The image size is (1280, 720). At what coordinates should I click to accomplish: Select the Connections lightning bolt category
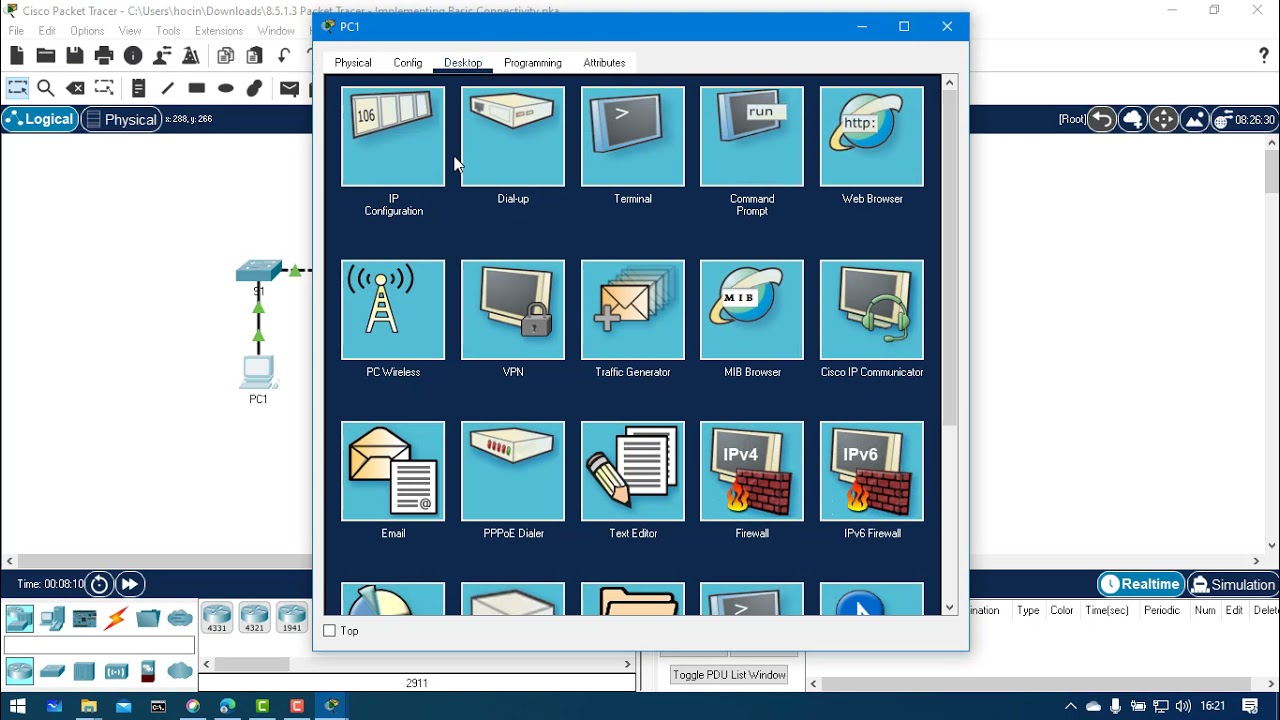pos(116,619)
